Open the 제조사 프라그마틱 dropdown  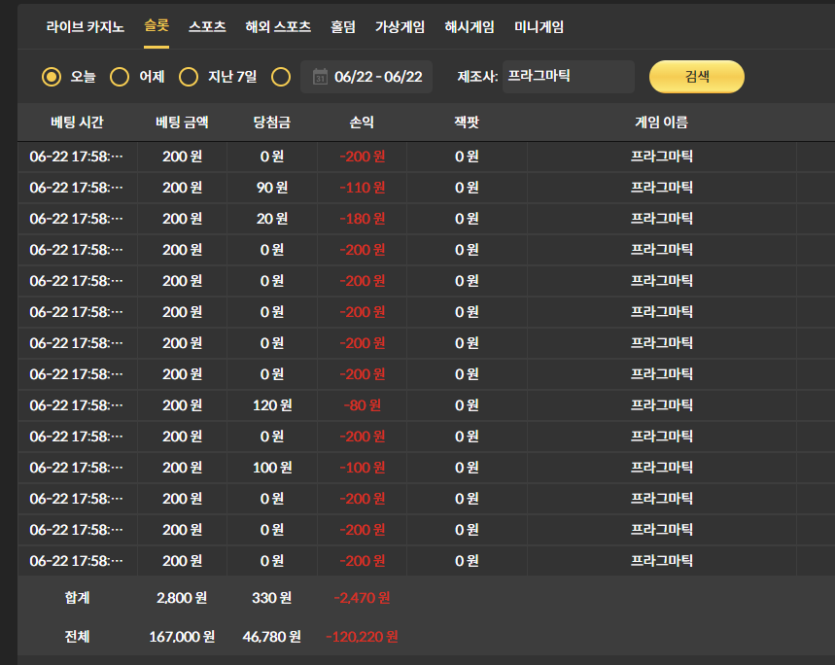tap(568, 77)
